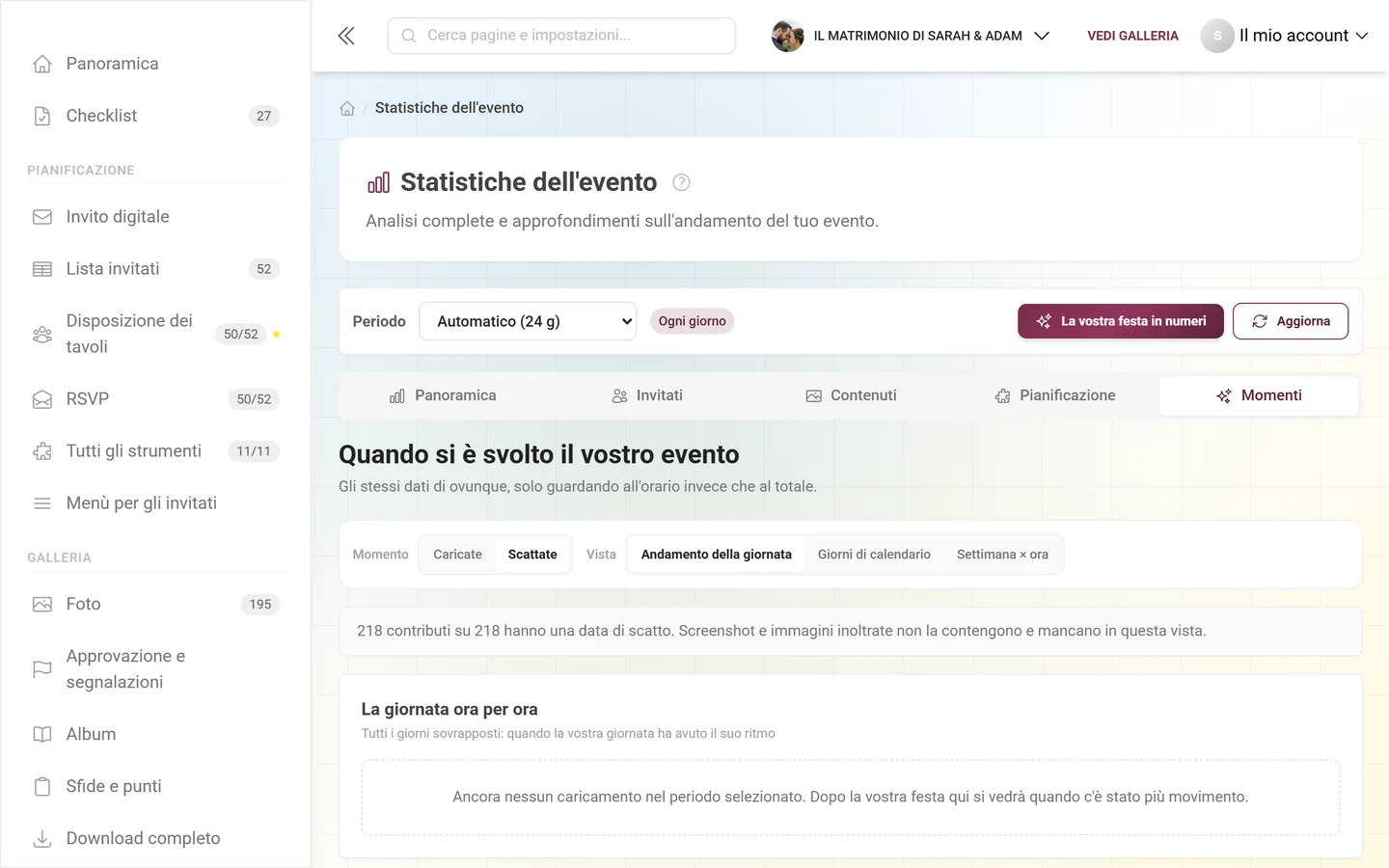Open the Panoramica statistics tab

(x=443, y=395)
